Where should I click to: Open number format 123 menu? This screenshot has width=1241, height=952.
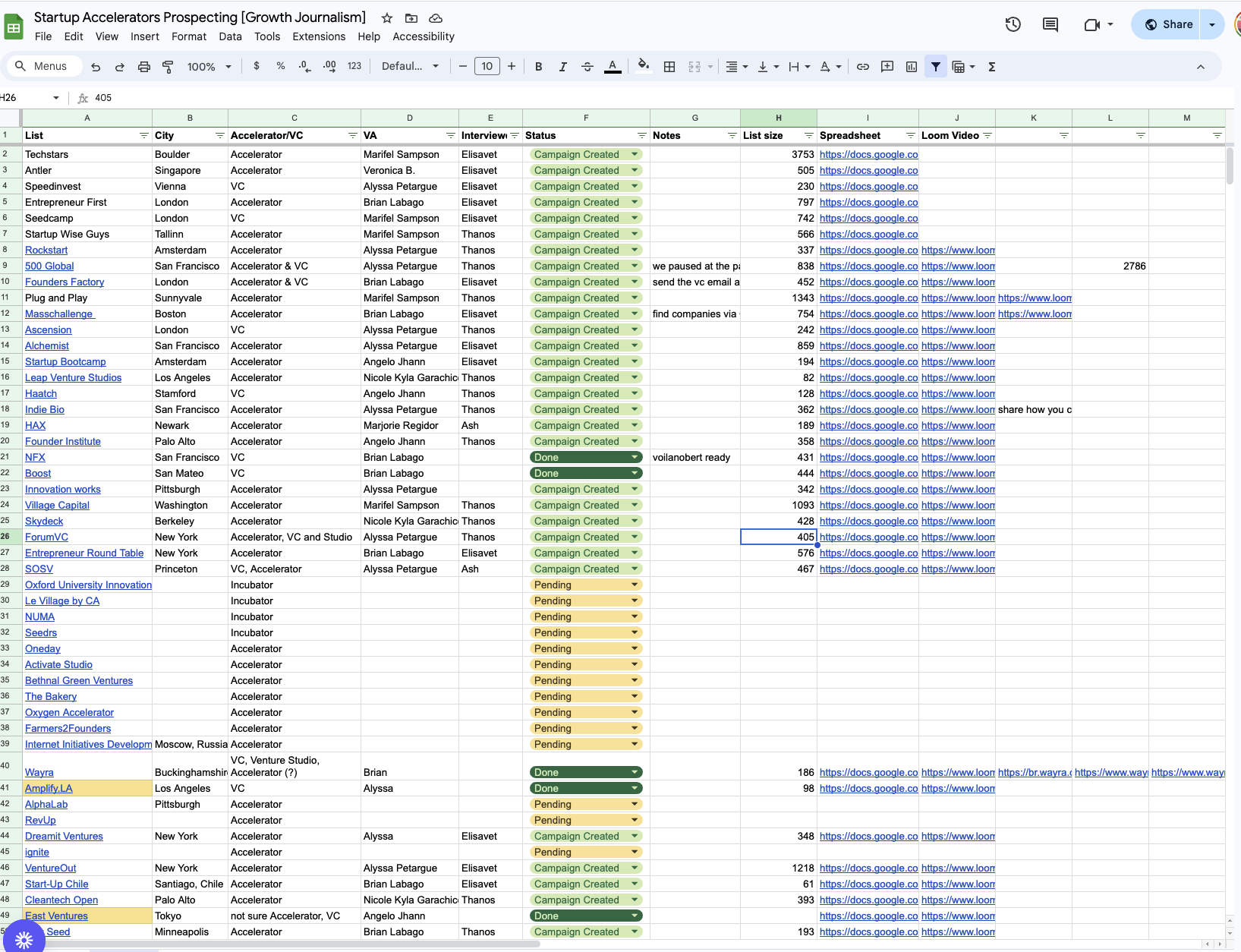point(354,66)
